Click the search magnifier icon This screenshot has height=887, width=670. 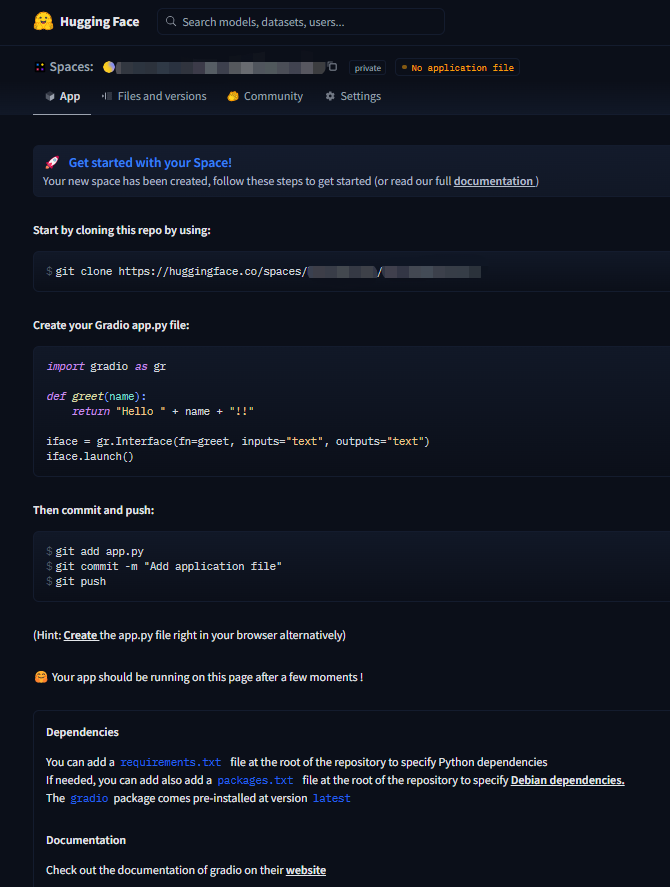[x=170, y=21]
